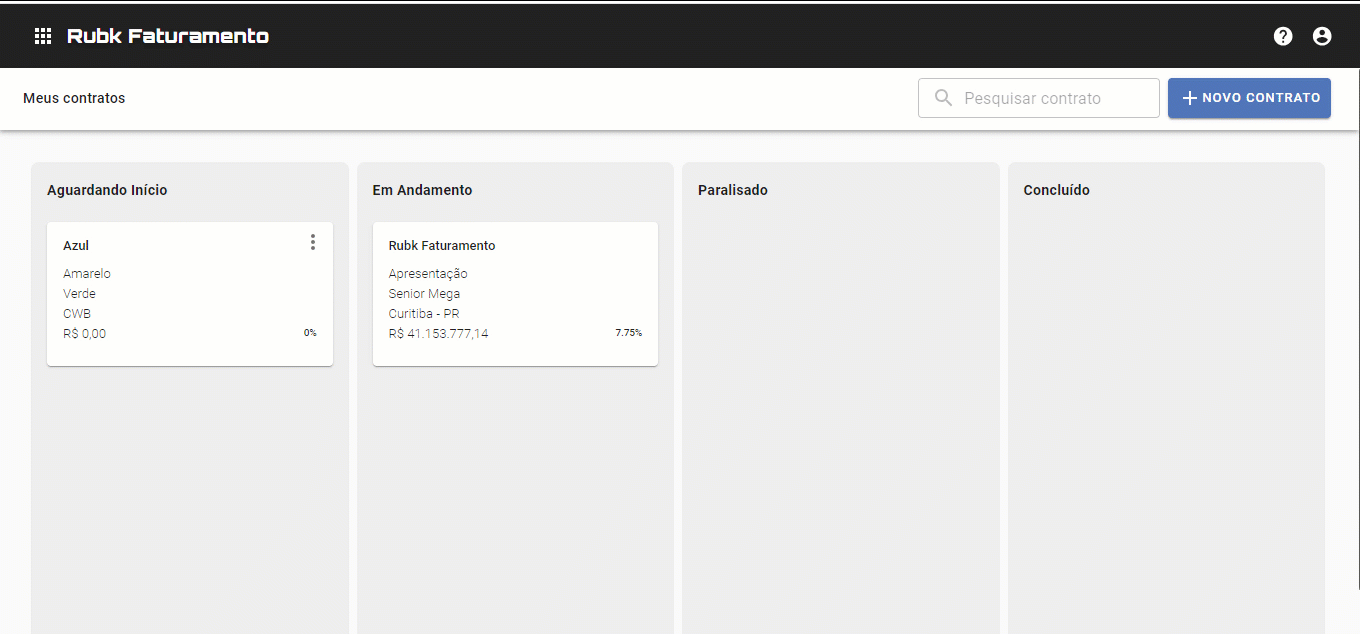Select the Aguardando Início column header
The width and height of the screenshot is (1360, 634).
click(107, 190)
